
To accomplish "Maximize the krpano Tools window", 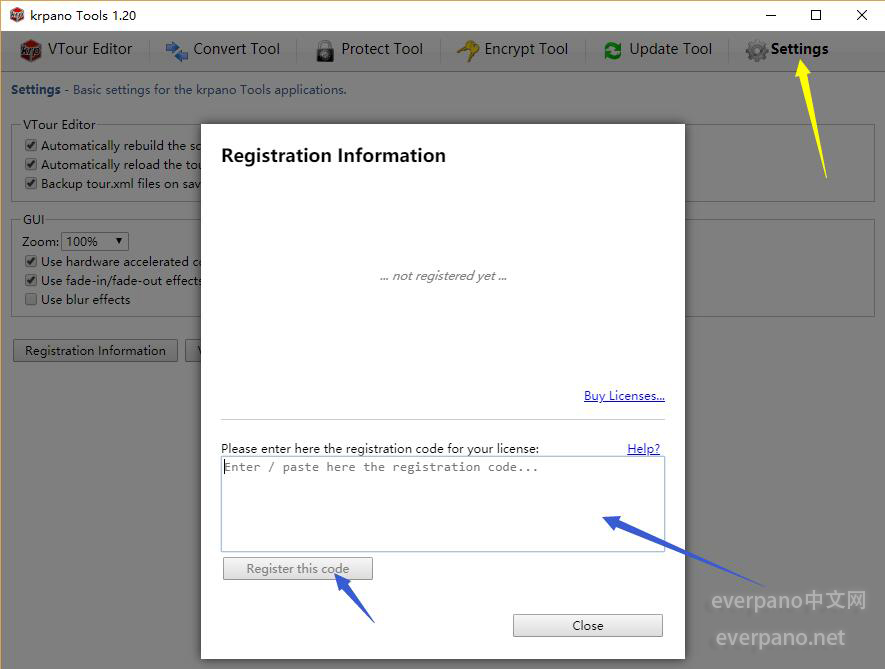I will click(816, 15).
